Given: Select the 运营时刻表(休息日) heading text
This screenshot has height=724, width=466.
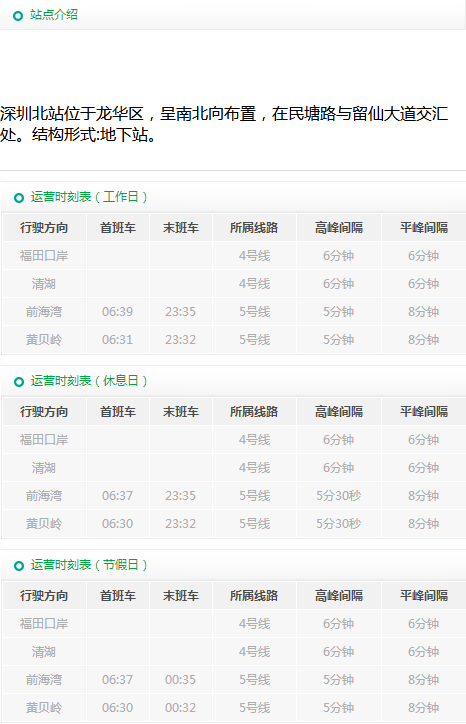Looking at the screenshot, I should [89, 381].
